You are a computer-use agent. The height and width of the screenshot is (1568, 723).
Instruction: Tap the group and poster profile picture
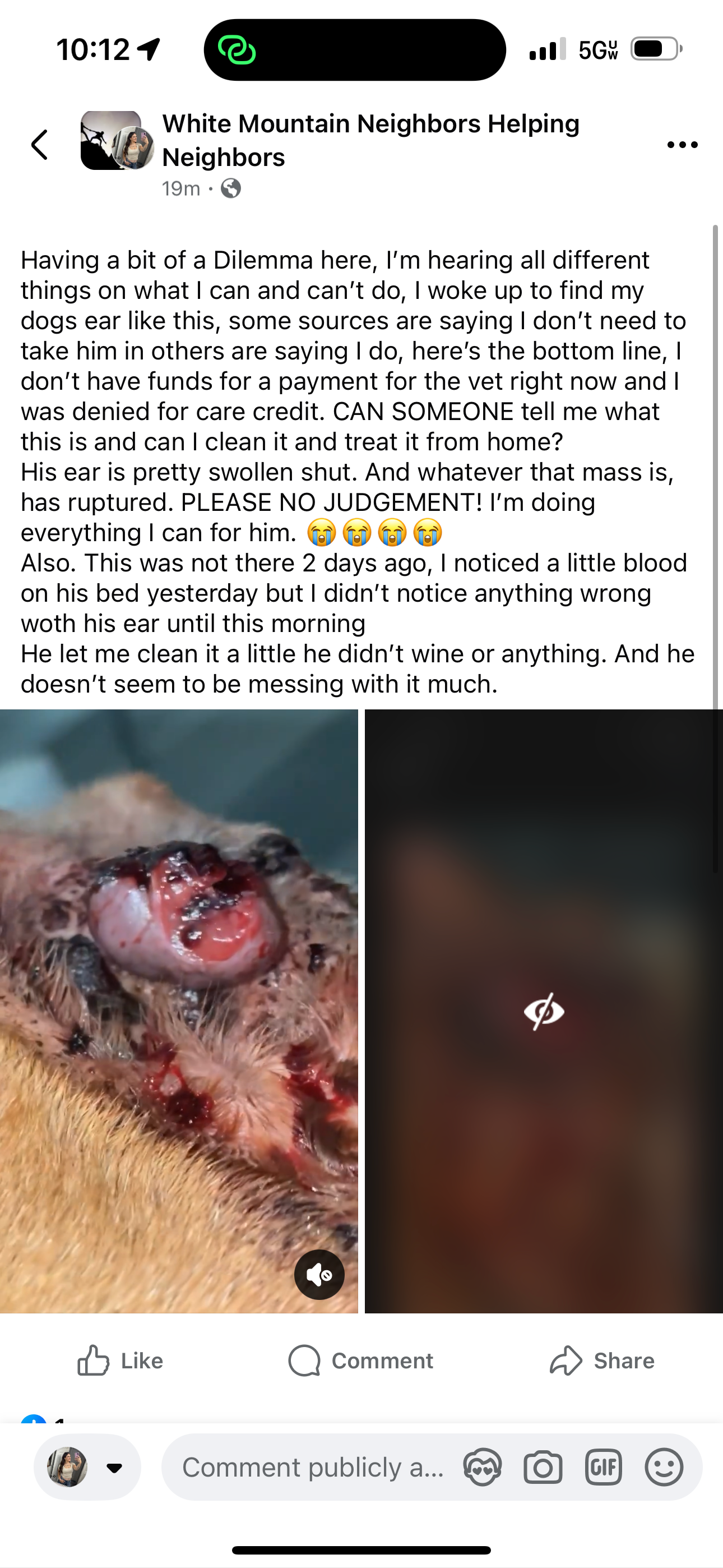pos(117,140)
